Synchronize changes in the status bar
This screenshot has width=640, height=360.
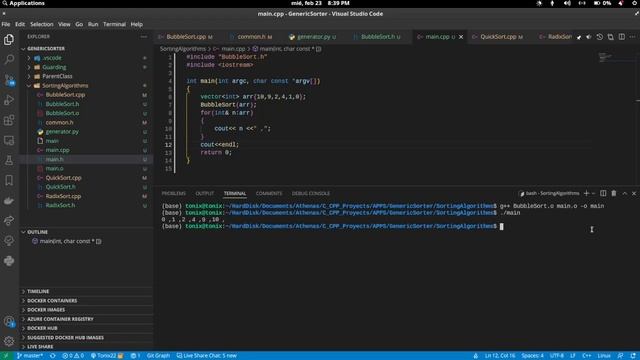coord(53,356)
